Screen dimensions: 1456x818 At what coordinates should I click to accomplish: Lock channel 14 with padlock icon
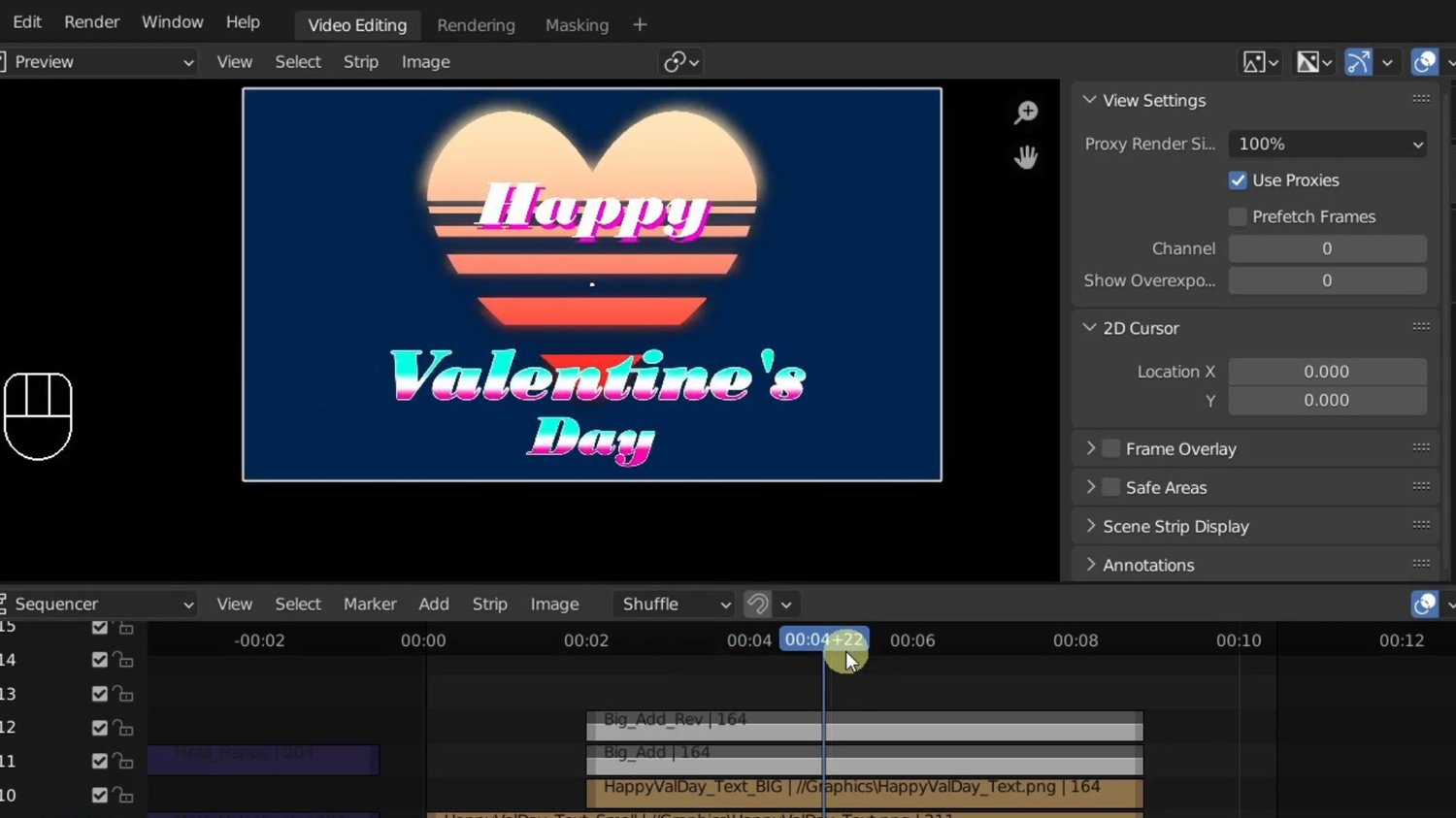[124, 660]
